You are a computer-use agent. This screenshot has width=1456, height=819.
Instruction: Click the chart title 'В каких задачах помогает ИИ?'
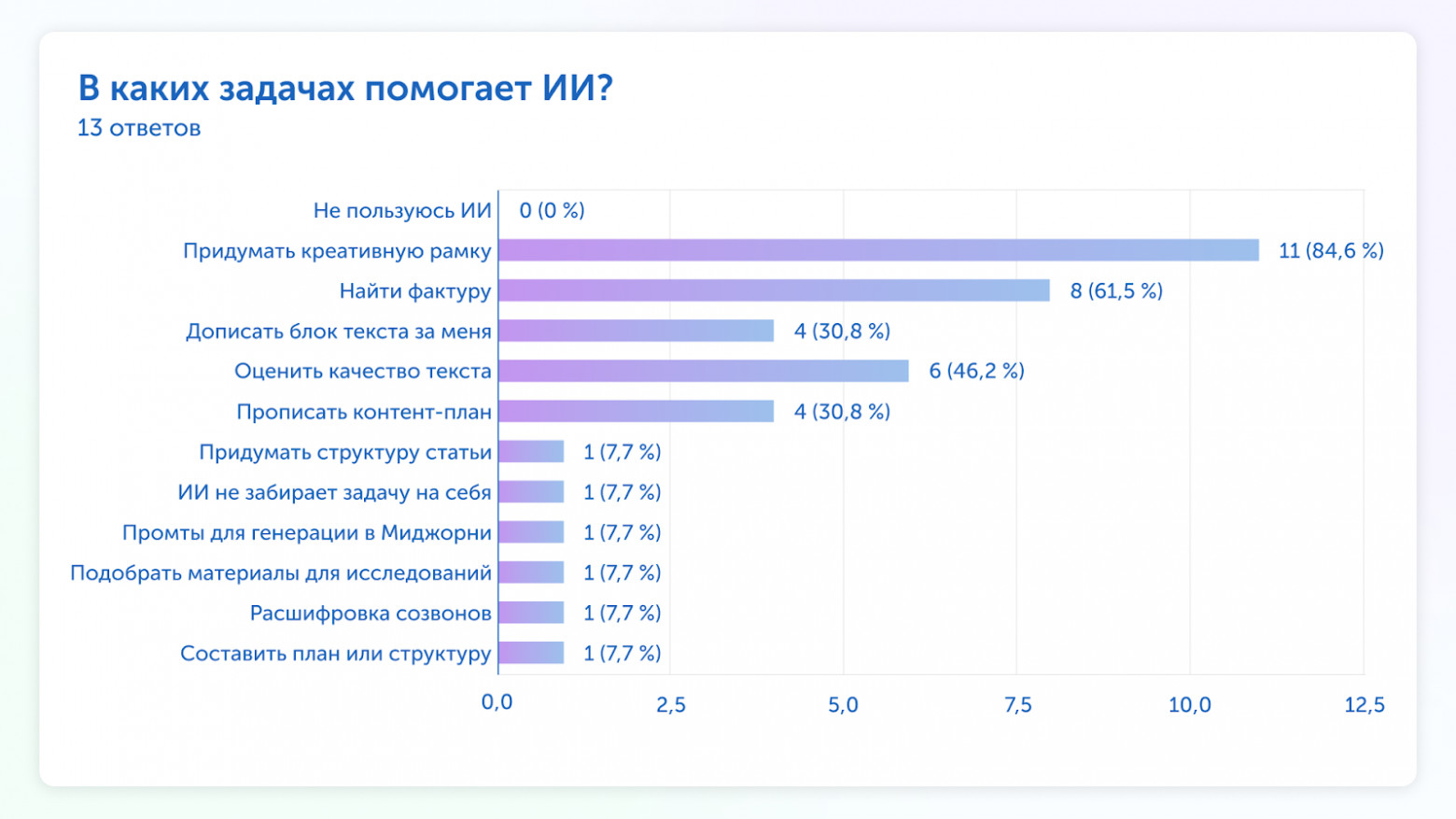click(x=345, y=89)
